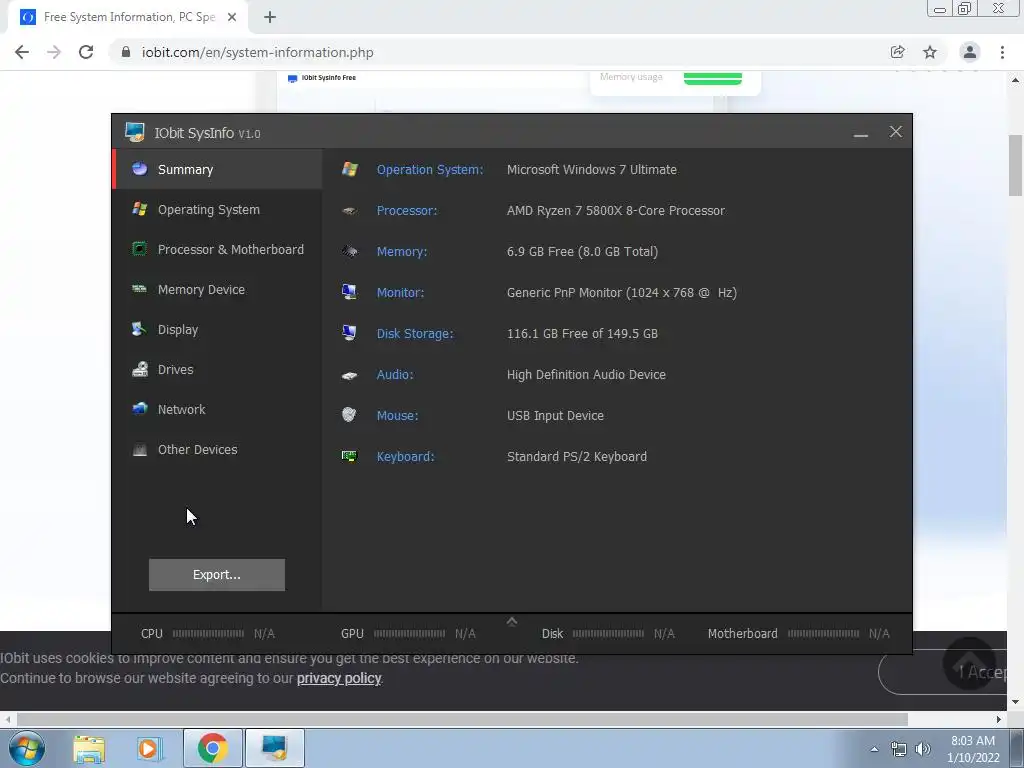
Task: Click the Windows flag icon beside Operation System
Action: (x=350, y=169)
